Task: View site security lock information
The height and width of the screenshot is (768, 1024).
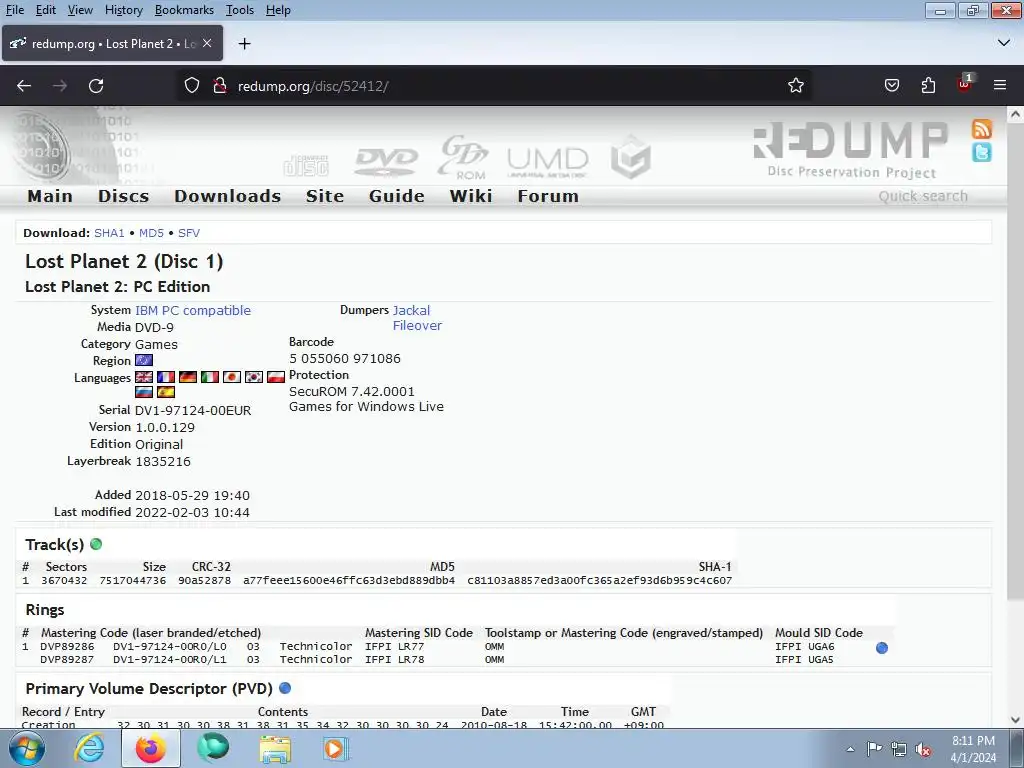Action: pyautogui.click(x=220, y=86)
